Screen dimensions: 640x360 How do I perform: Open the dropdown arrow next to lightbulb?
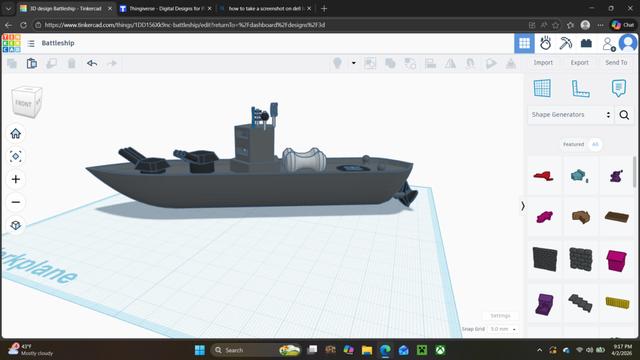353,63
